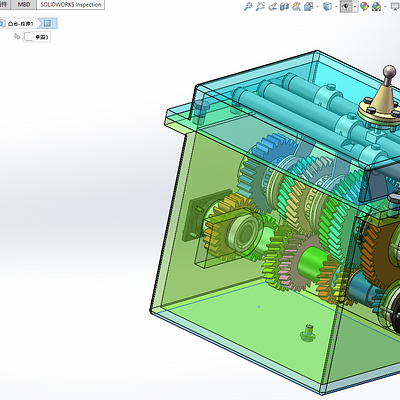Image resolution: width=400 pixels, height=400 pixels.
Task: Open the Apply Scene icon
Action: pos(376,6)
